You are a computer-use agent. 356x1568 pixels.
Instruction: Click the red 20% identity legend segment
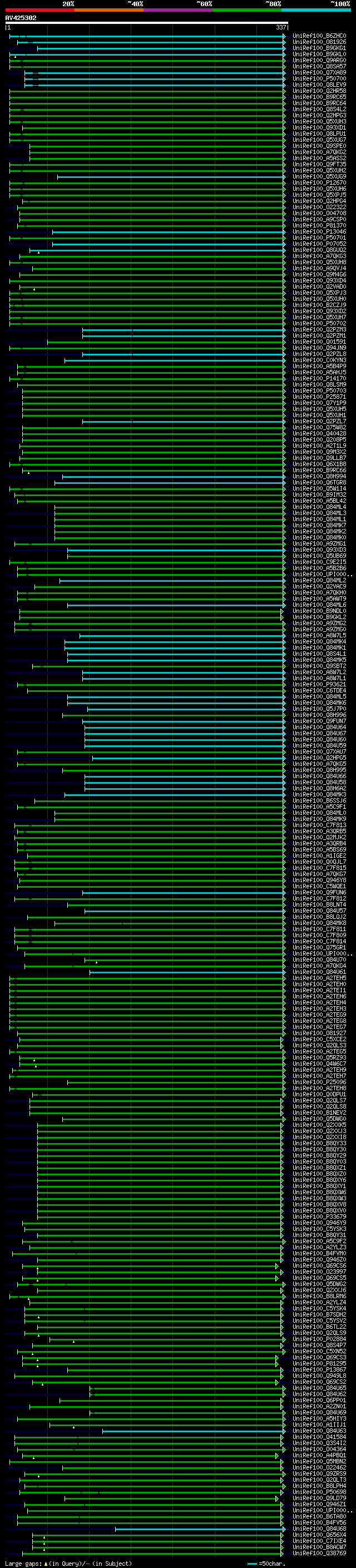pyautogui.click(x=39, y=10)
